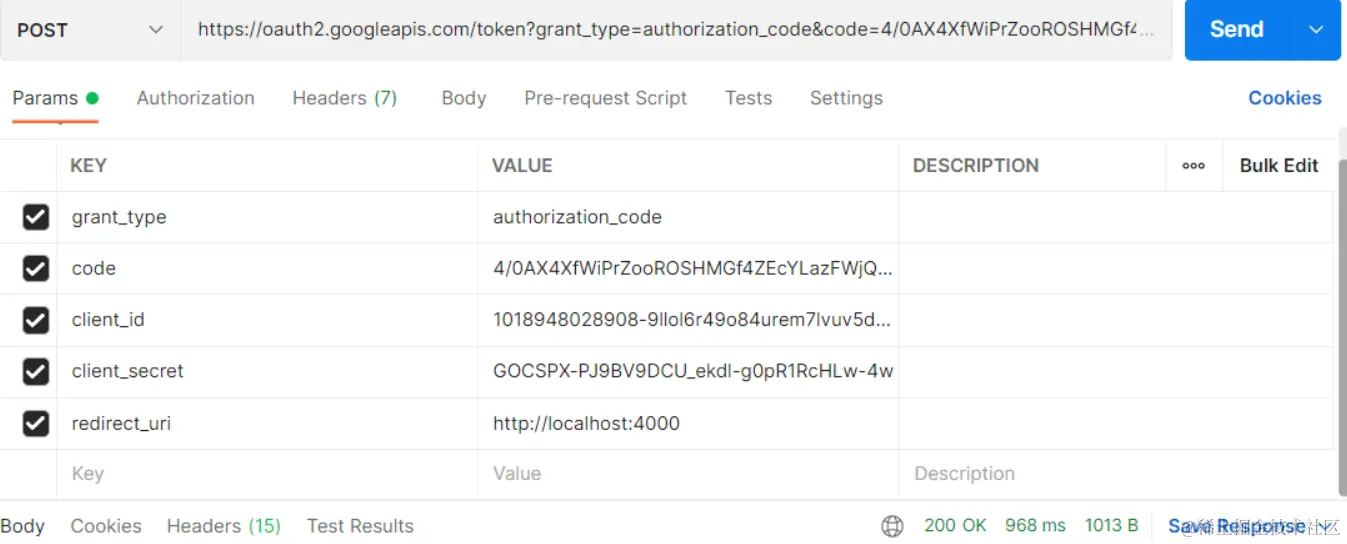Screen dimensions: 1347x544
Task: Click the code key cell
Action: coord(268,268)
